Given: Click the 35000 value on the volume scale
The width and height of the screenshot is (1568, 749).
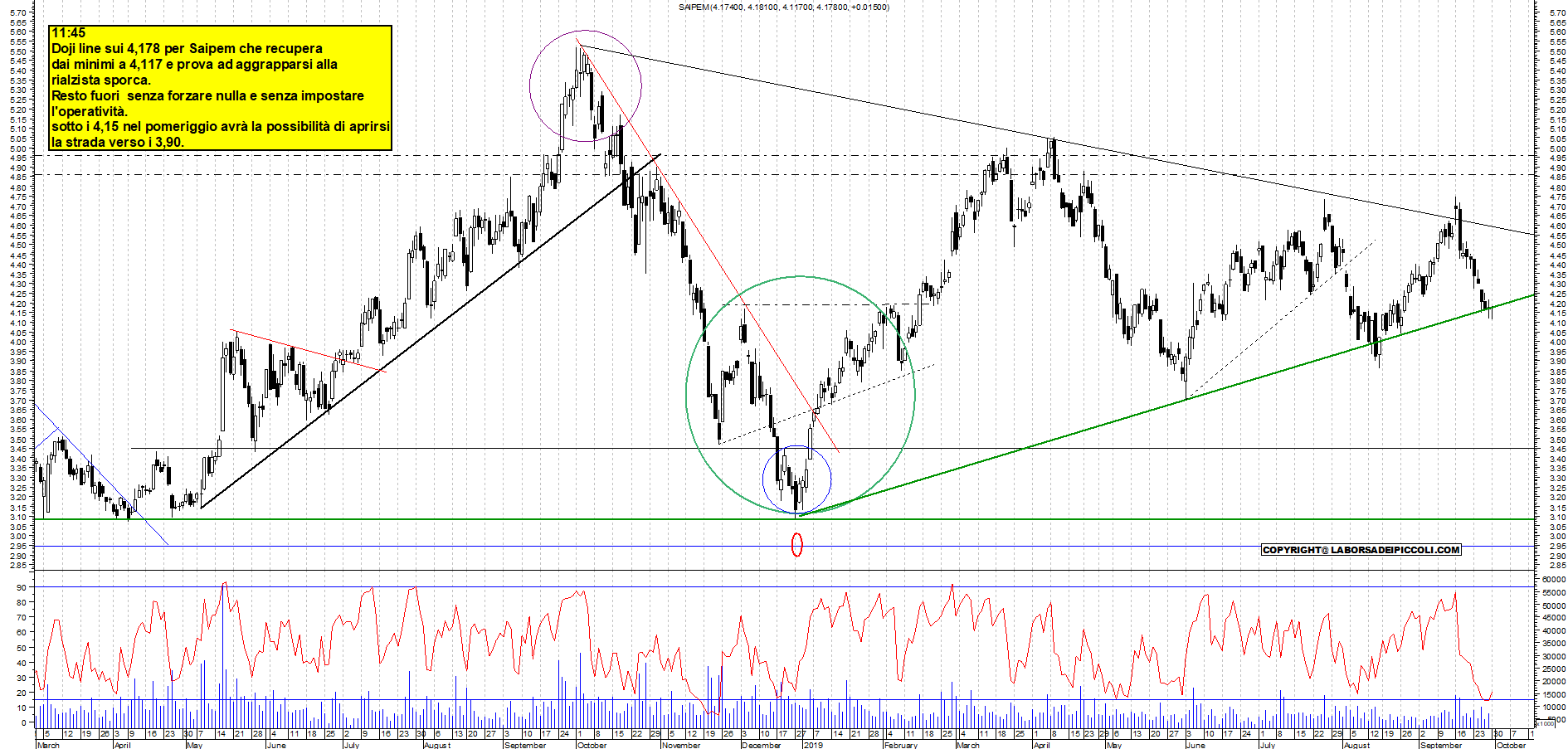Looking at the screenshot, I should tap(1553, 644).
